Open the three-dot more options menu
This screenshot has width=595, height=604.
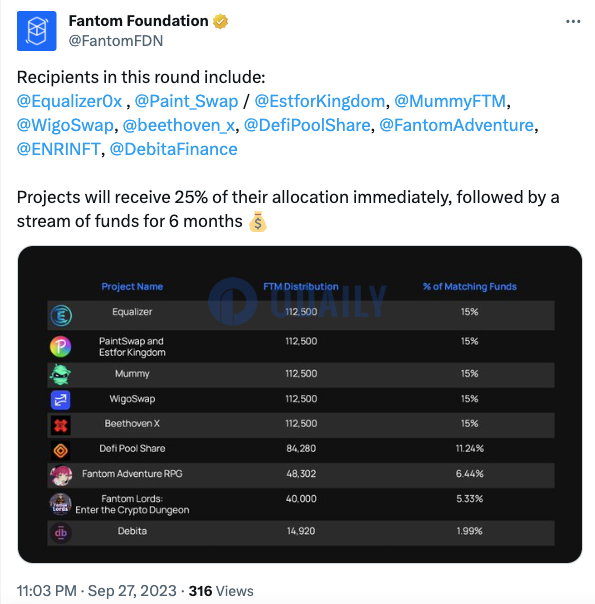tap(573, 22)
